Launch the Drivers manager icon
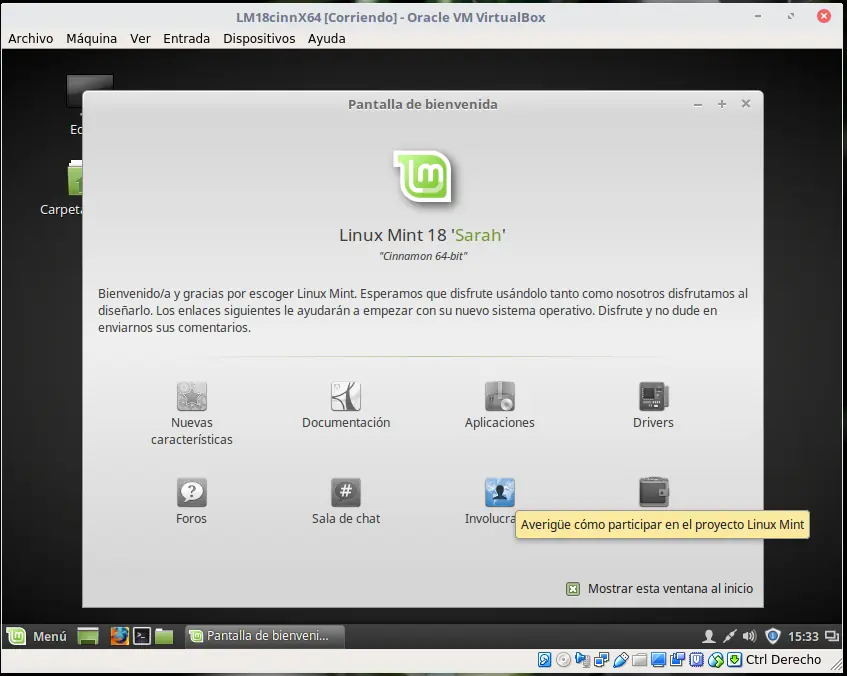 654,396
